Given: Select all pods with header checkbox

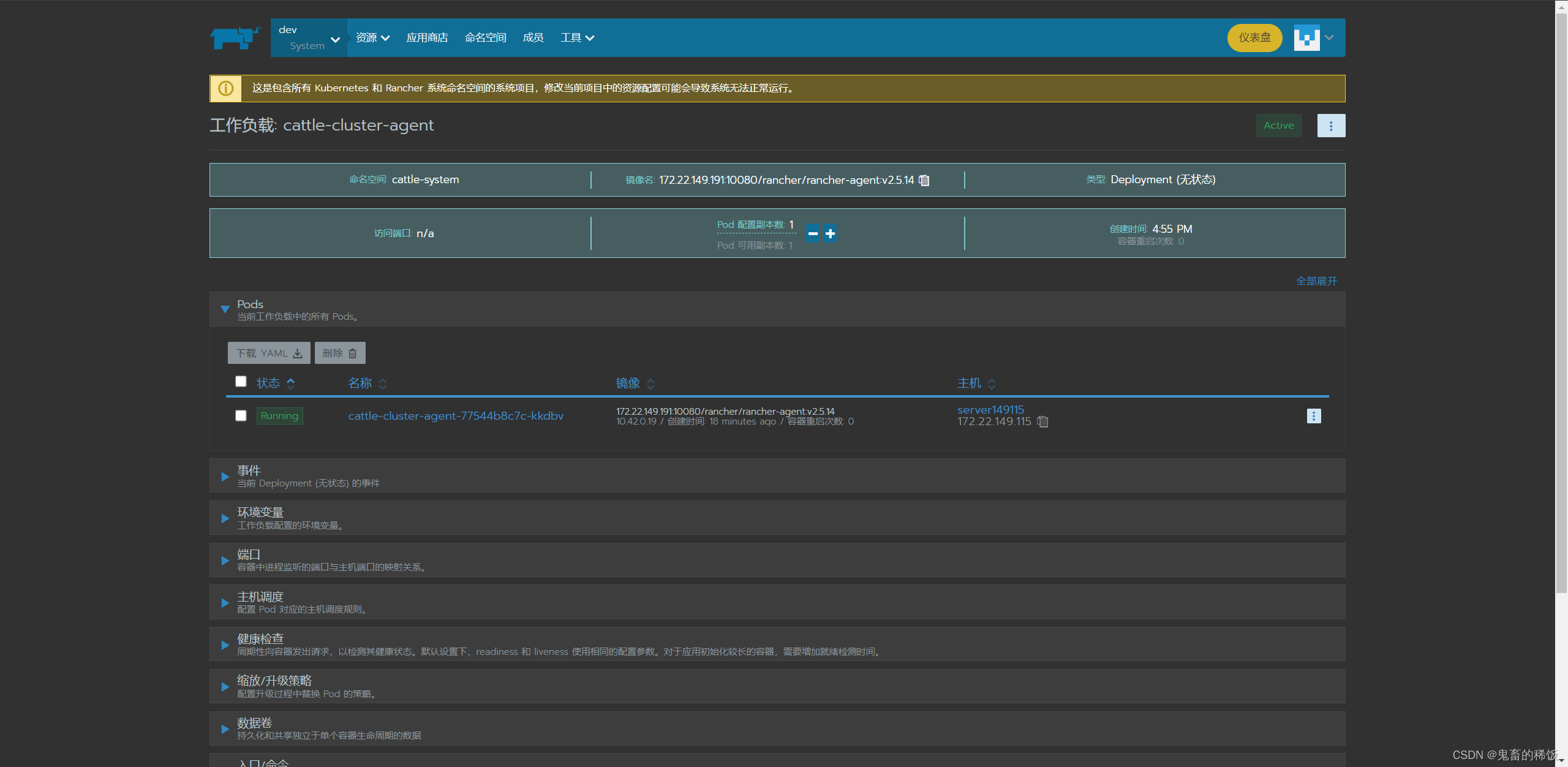Looking at the screenshot, I should point(241,382).
